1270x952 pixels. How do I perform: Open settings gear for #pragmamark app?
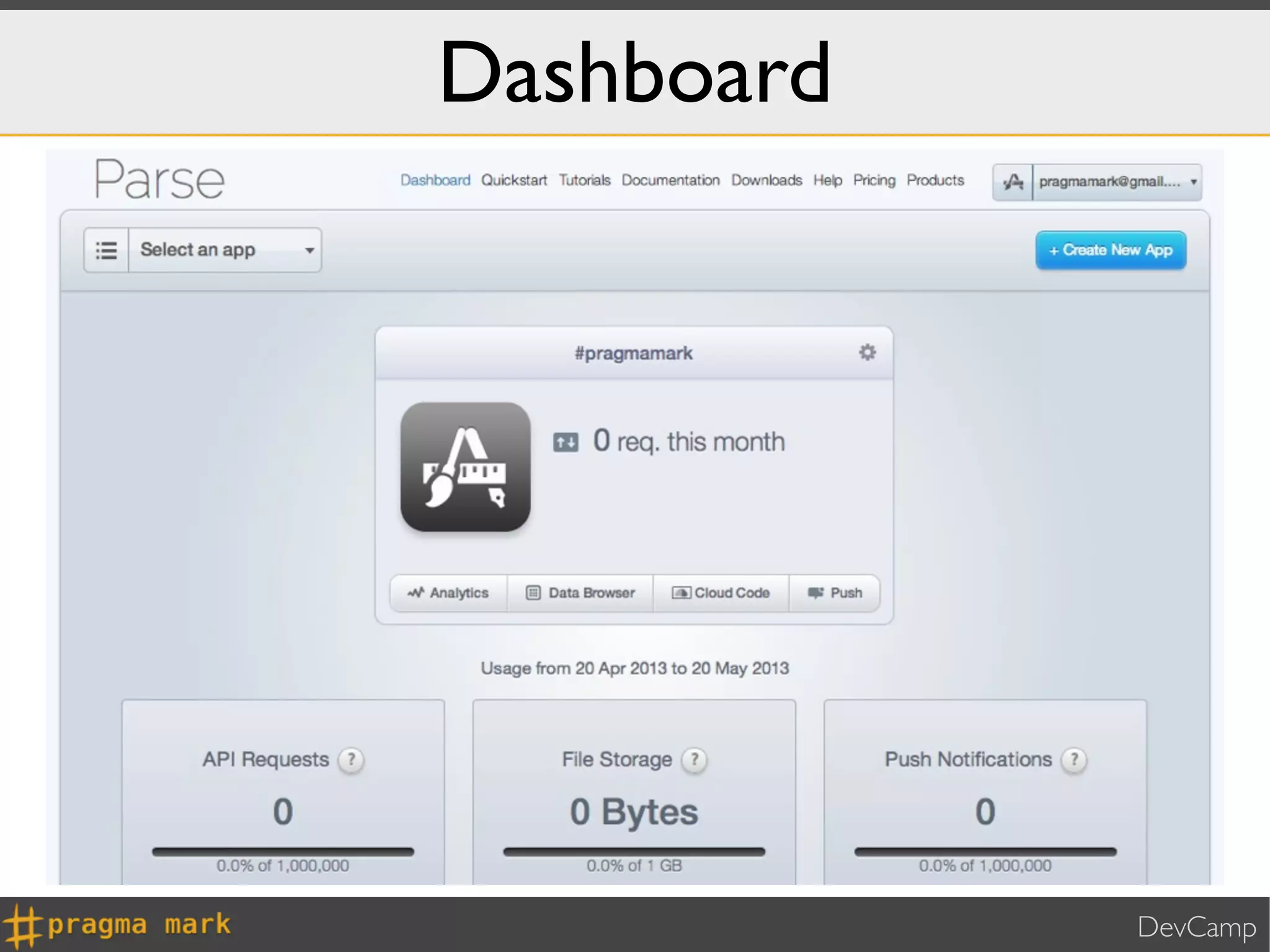[867, 353]
